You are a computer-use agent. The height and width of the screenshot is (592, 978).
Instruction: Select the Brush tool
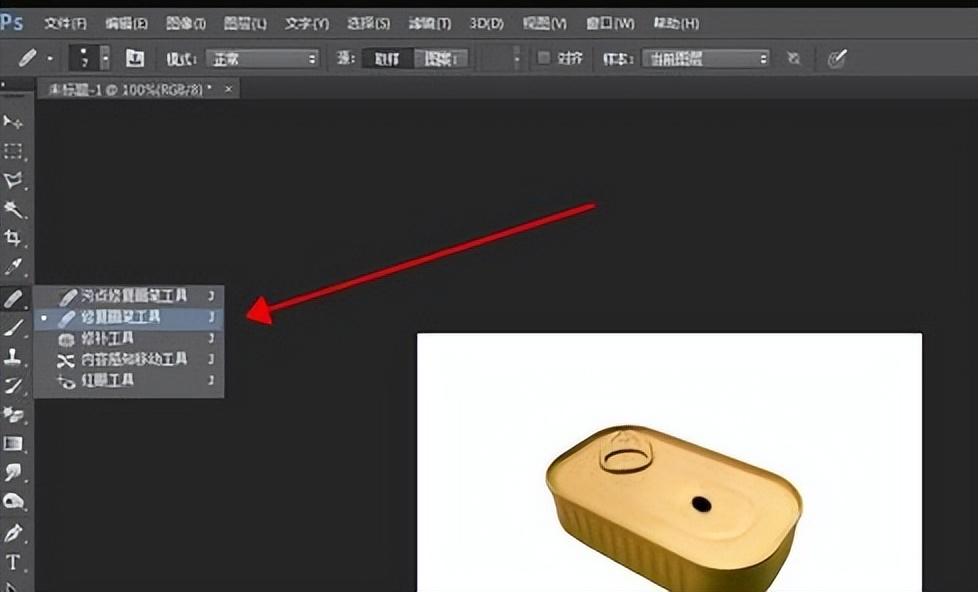coord(13,328)
